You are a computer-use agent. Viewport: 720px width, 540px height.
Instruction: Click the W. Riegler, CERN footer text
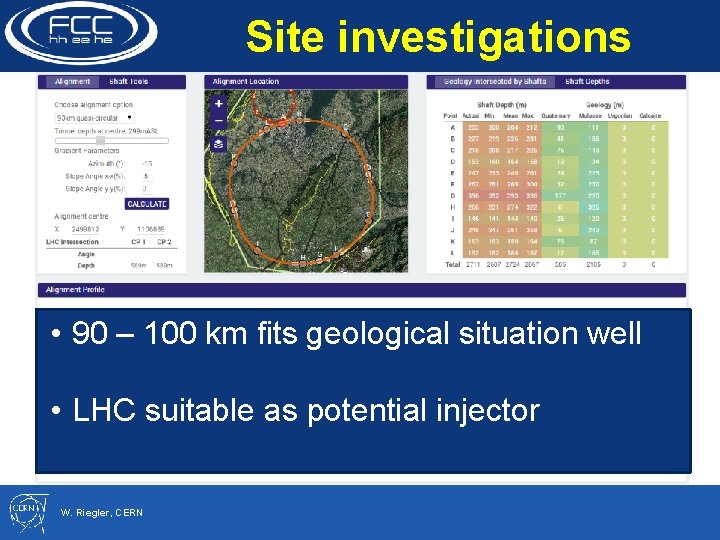tap(101, 512)
